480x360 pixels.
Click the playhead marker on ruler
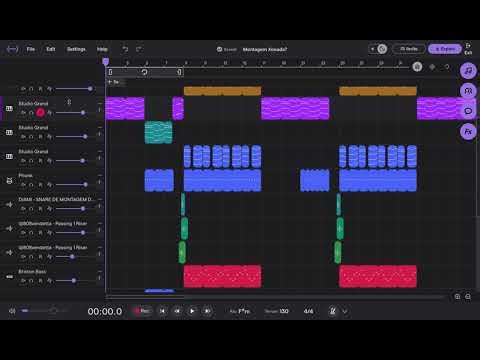point(106,62)
